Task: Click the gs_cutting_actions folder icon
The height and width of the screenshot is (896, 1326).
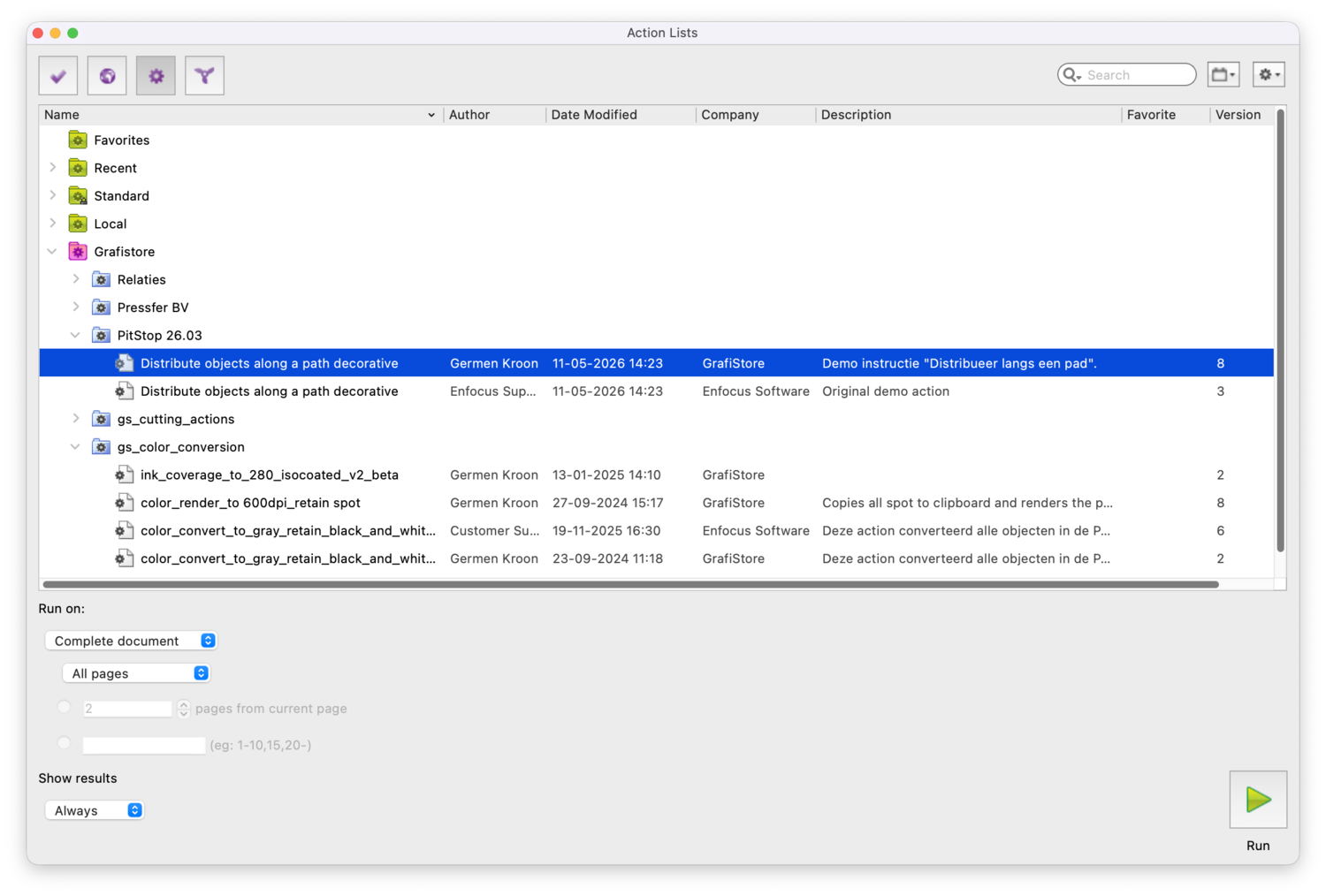Action: point(102,419)
